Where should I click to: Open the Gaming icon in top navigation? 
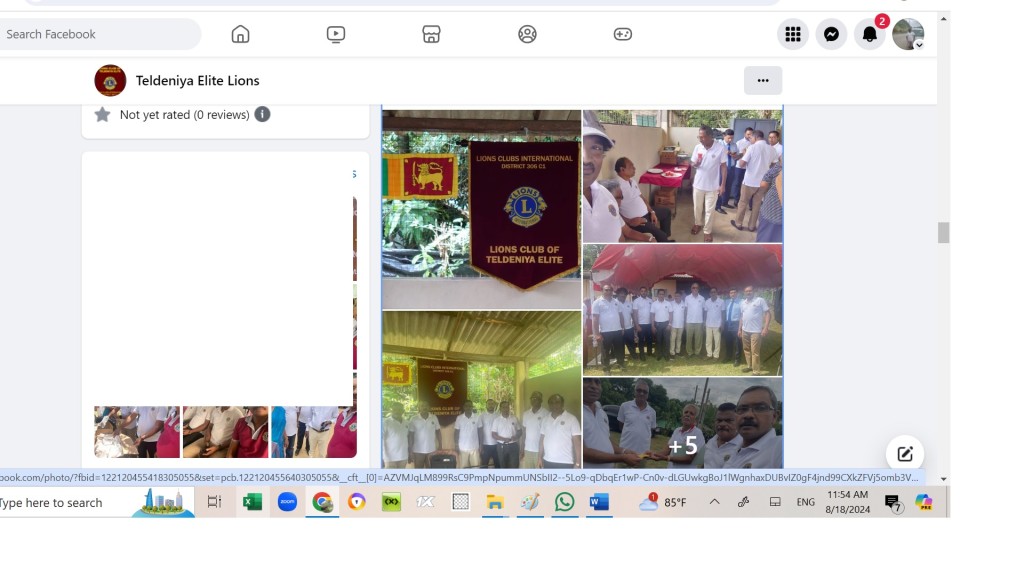click(622, 34)
